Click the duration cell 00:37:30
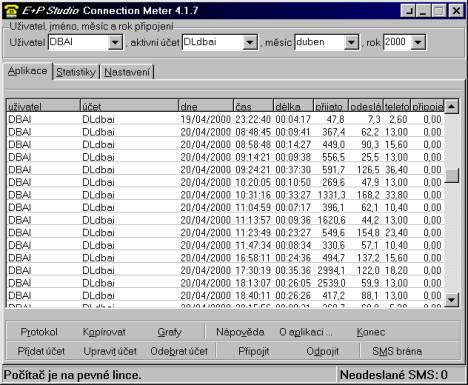 point(293,170)
